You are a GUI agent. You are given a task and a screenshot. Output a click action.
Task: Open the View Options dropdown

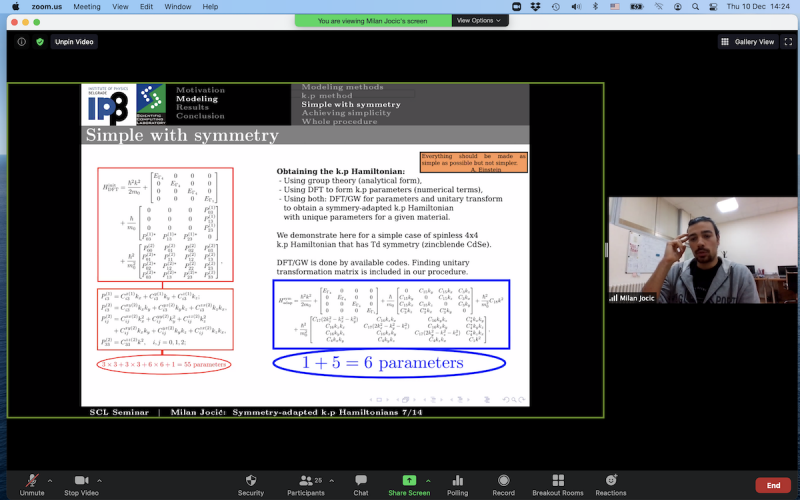[x=480, y=20]
